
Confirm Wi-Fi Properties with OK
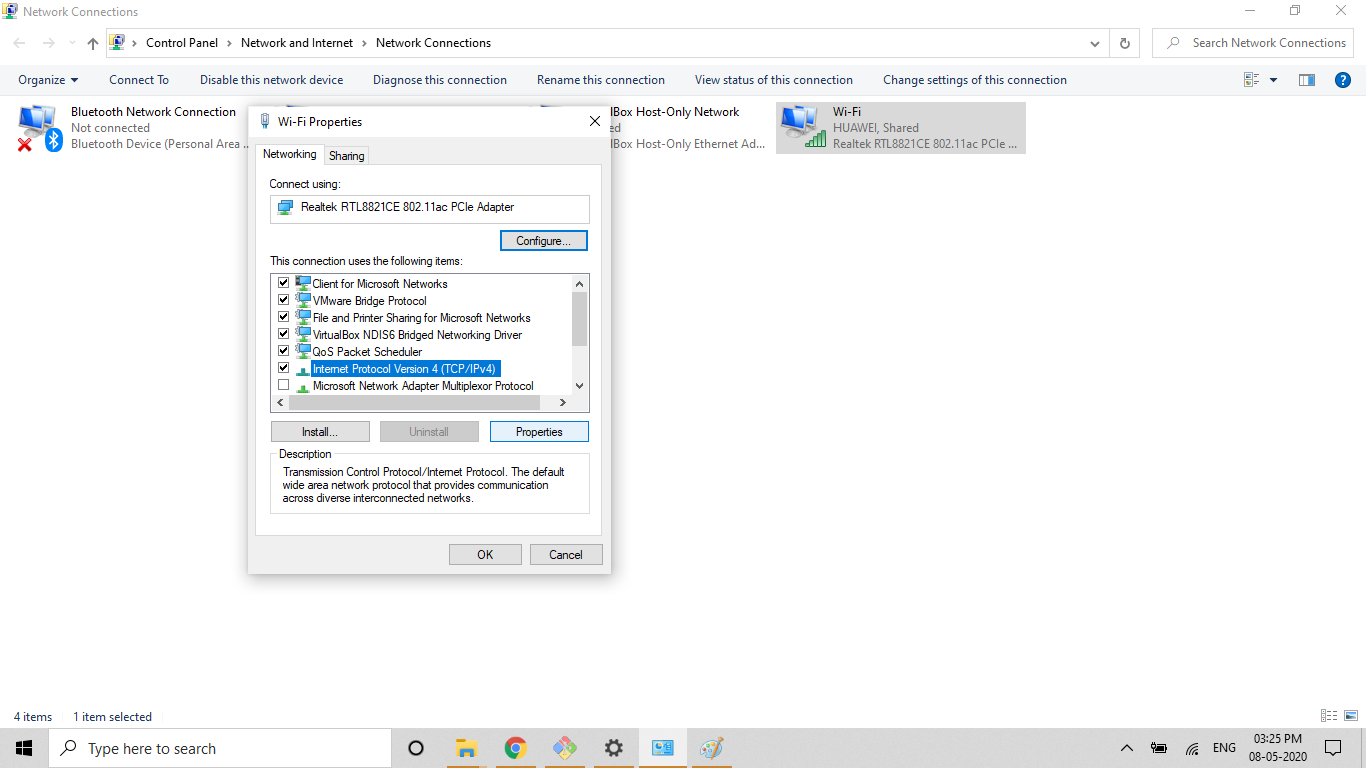485,554
